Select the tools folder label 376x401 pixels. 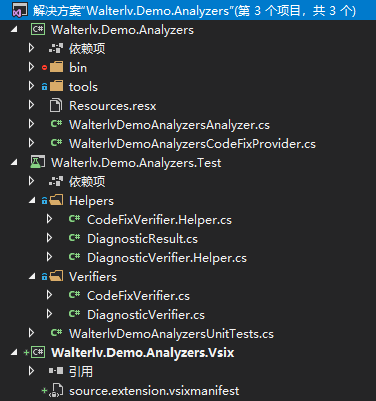[83, 87]
